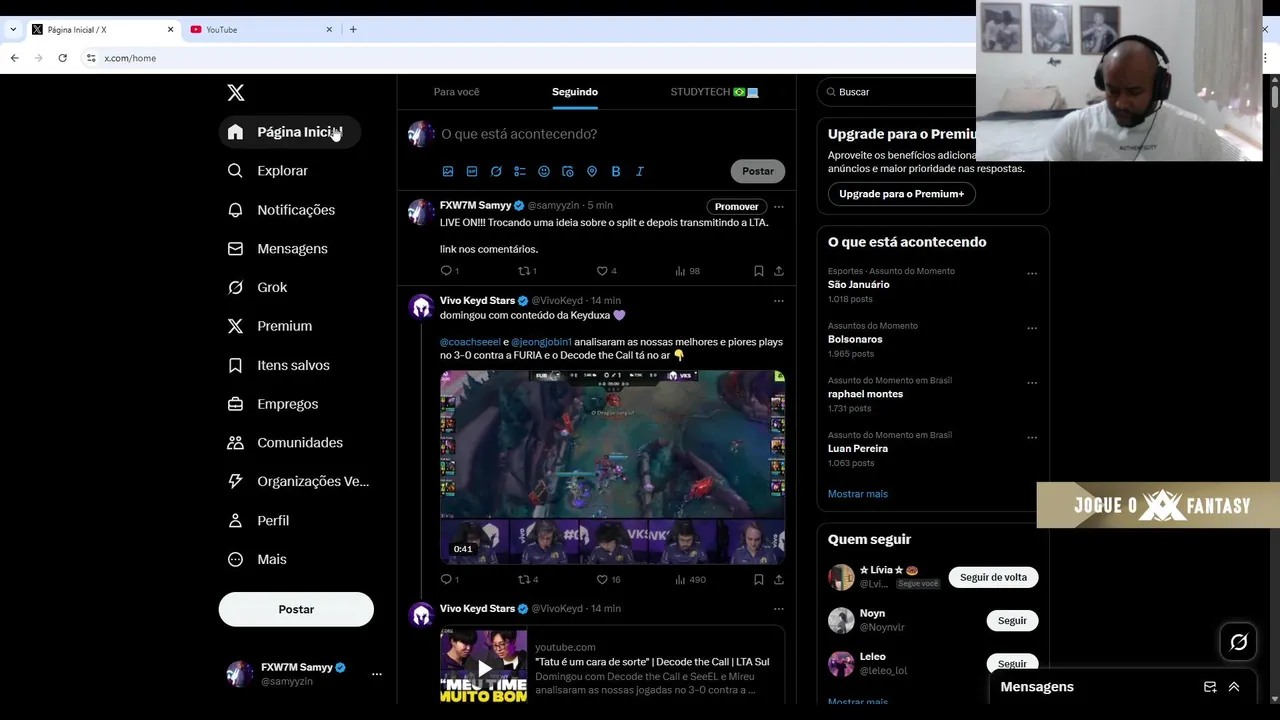Like FXW7M Samyy's LIVE ON post
The image size is (1280, 720).
tap(606, 271)
